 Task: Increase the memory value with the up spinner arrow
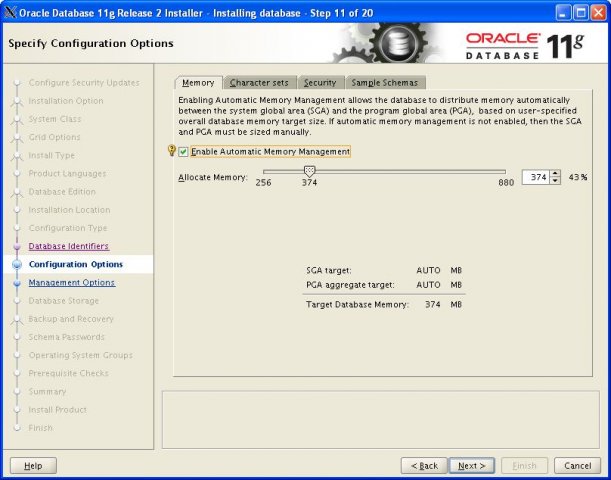click(x=555, y=174)
